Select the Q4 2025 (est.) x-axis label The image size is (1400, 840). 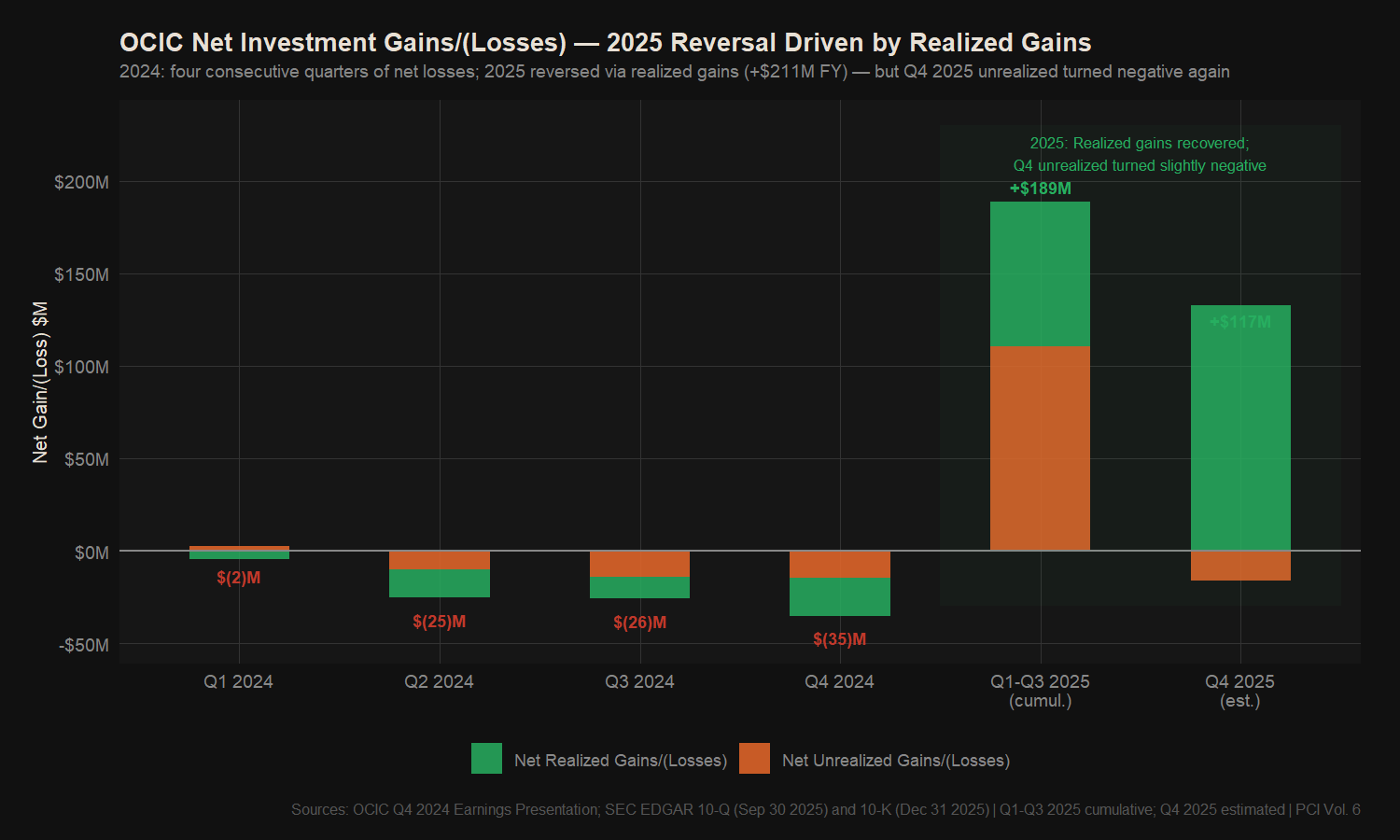[x=1239, y=691]
